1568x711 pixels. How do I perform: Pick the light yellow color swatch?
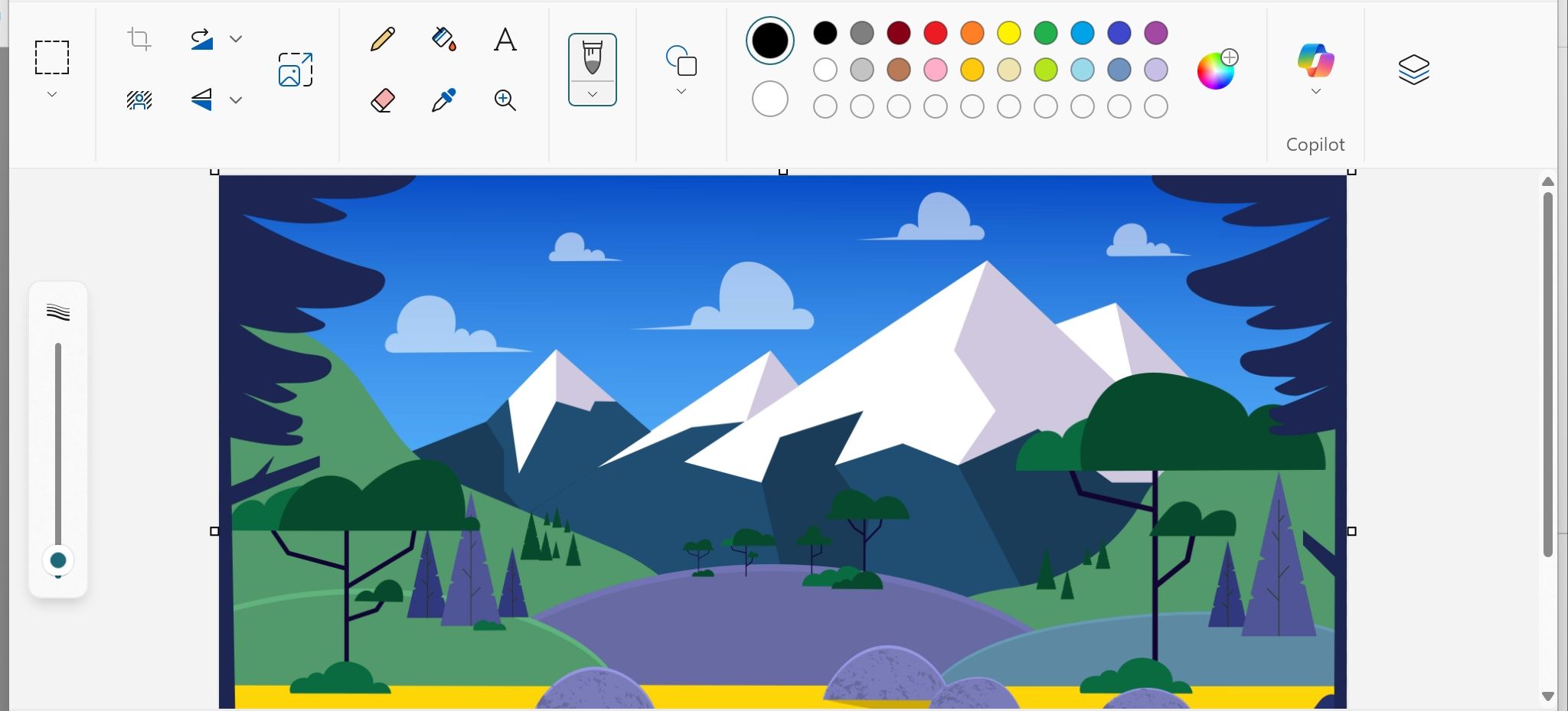click(1009, 70)
